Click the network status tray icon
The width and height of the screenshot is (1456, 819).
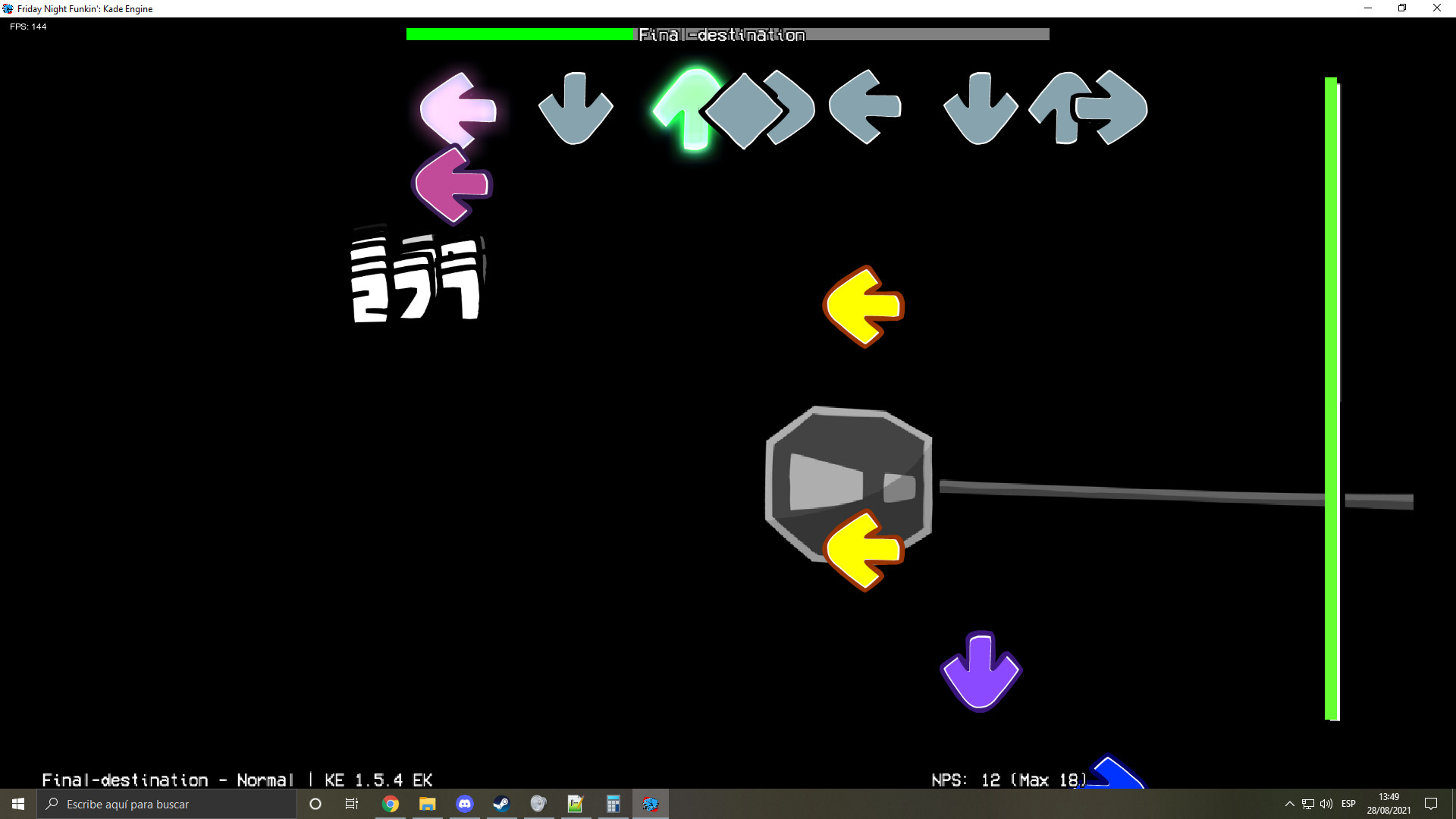1308,804
